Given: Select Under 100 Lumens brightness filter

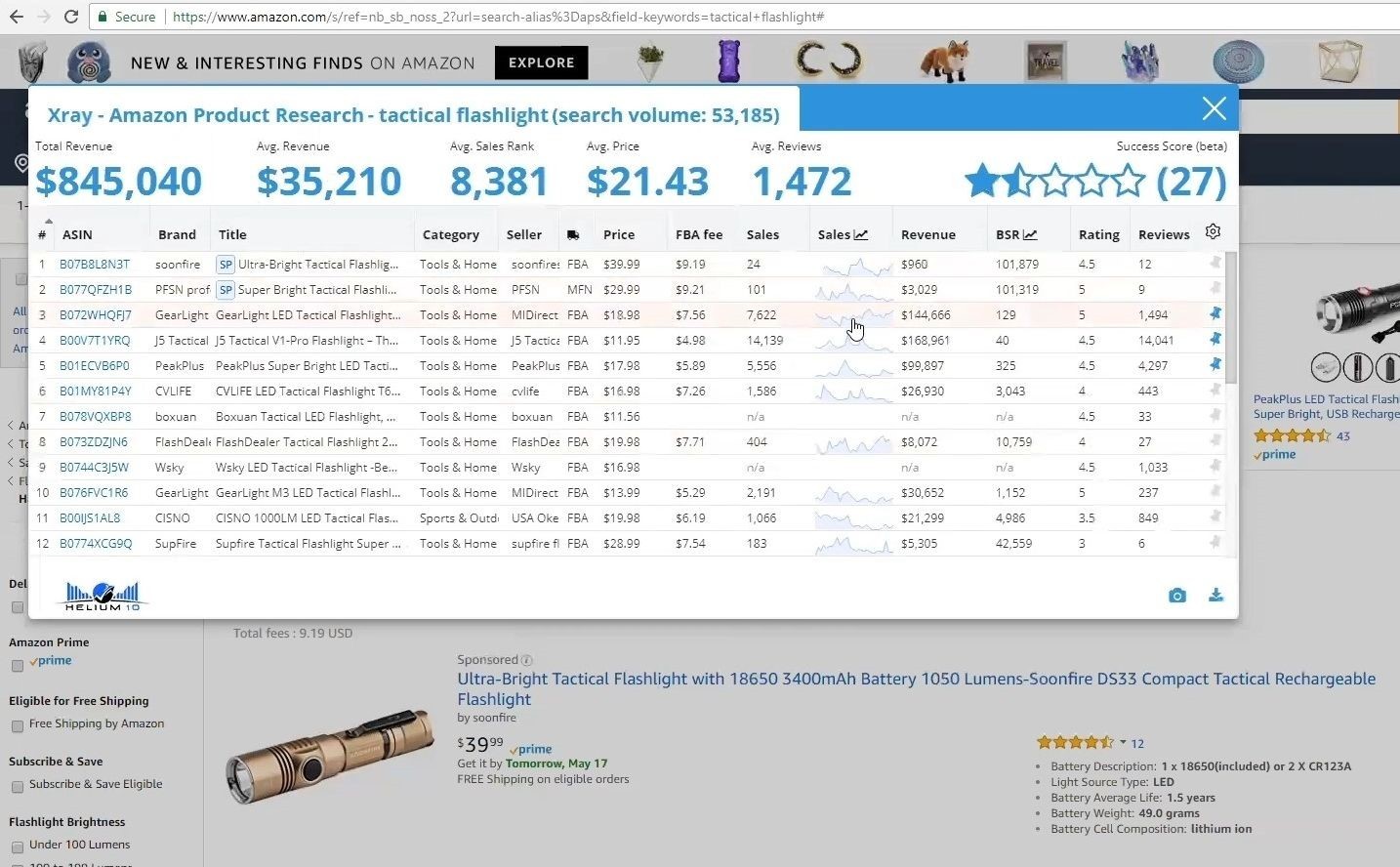Looking at the screenshot, I should 18,847.
